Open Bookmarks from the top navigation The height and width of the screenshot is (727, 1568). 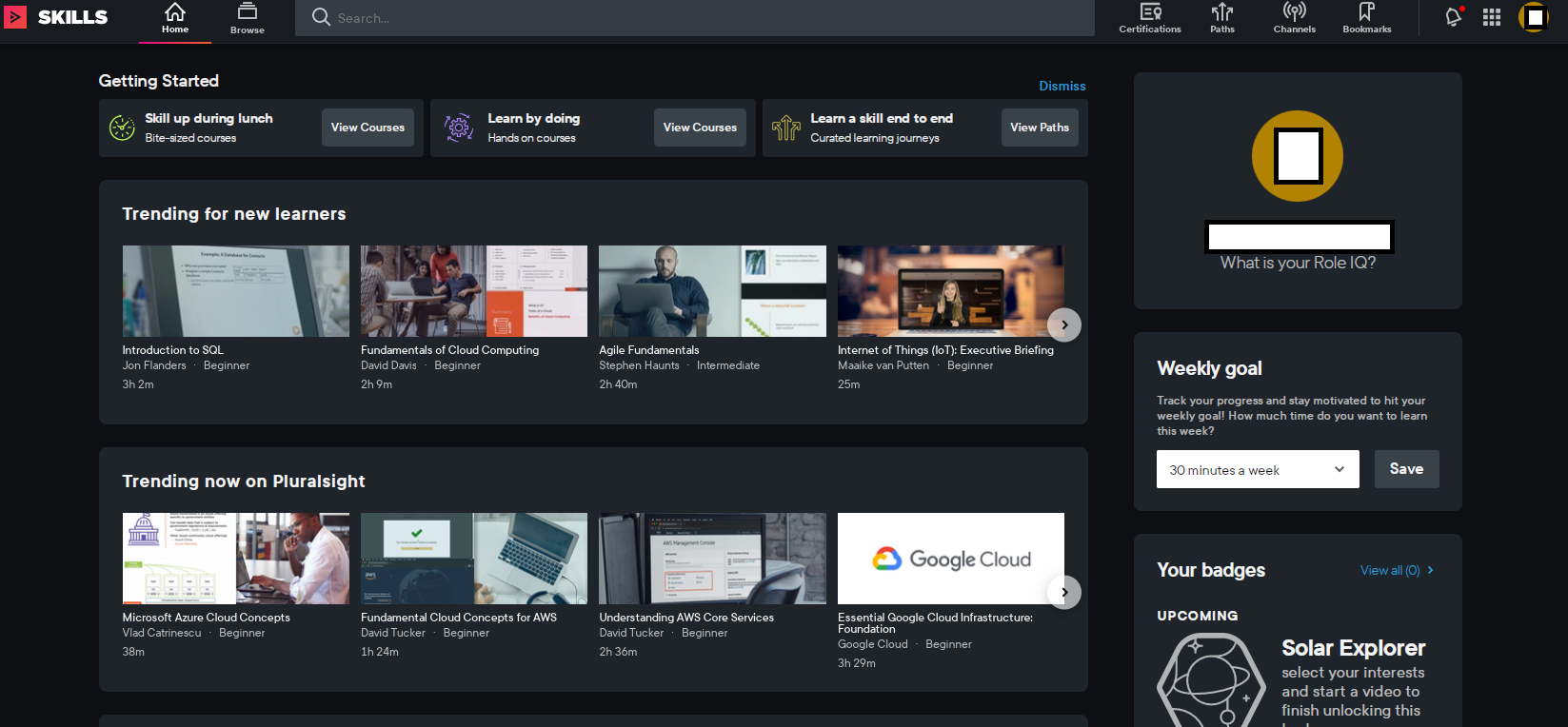pyautogui.click(x=1367, y=19)
